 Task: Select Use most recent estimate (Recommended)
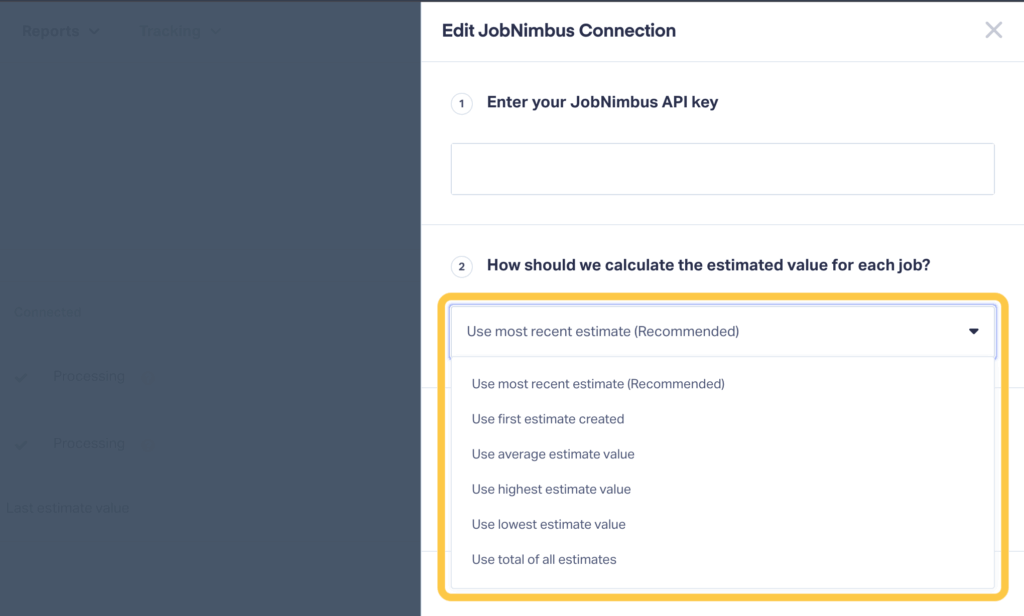pyautogui.click(x=596, y=383)
